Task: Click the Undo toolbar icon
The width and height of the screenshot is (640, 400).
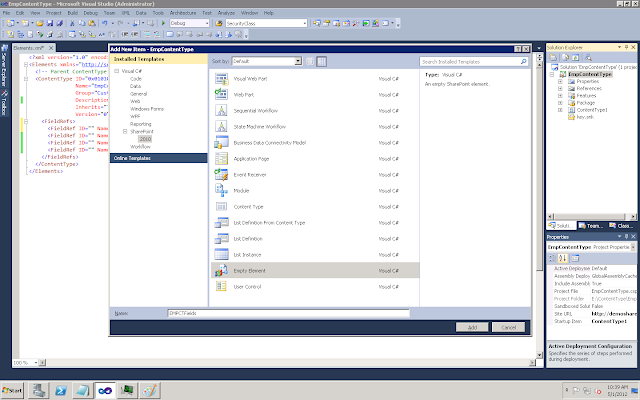Action: pyautogui.click(x=105, y=23)
